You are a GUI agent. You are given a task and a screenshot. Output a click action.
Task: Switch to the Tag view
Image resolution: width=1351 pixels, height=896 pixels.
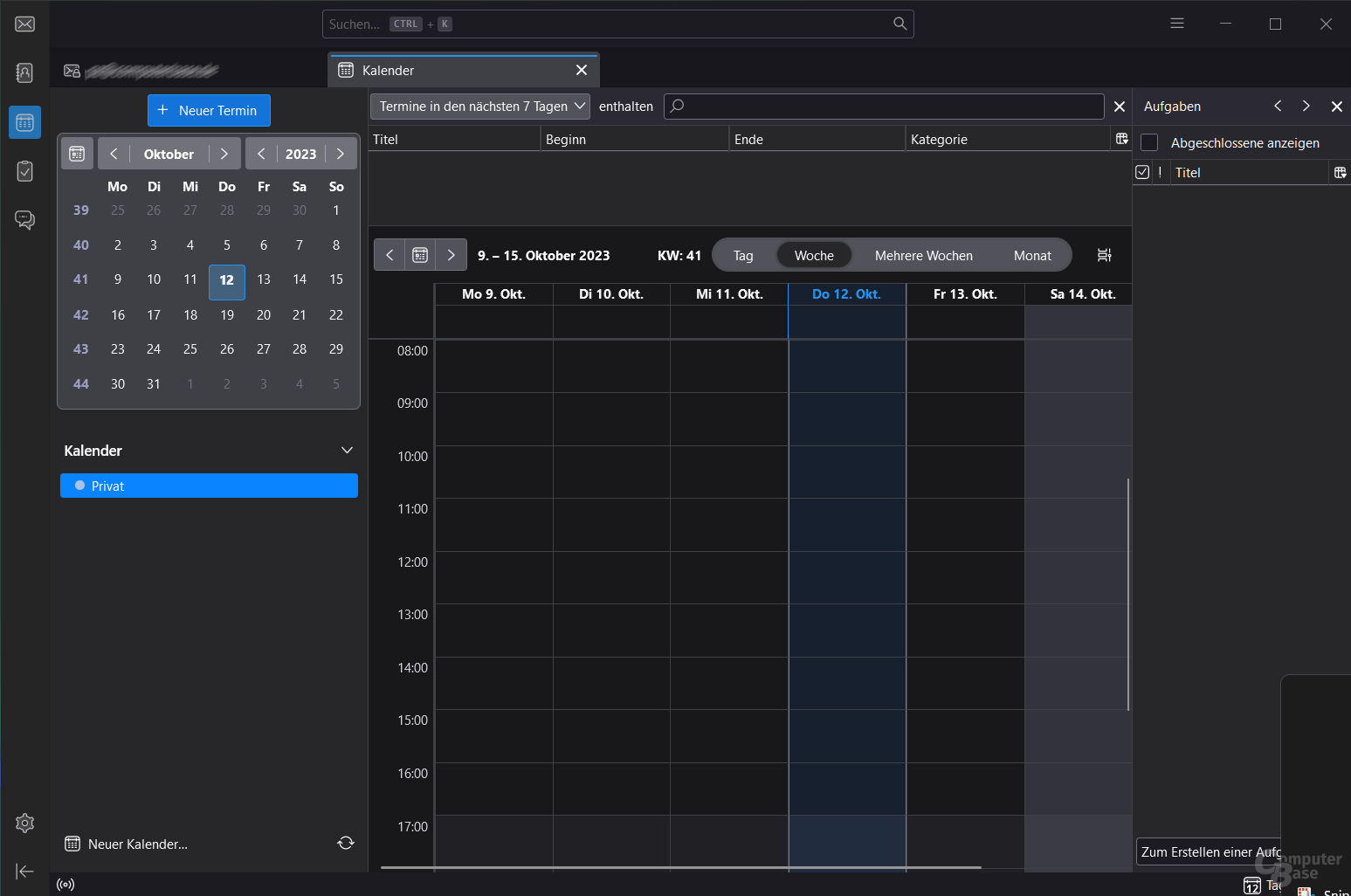pos(743,255)
